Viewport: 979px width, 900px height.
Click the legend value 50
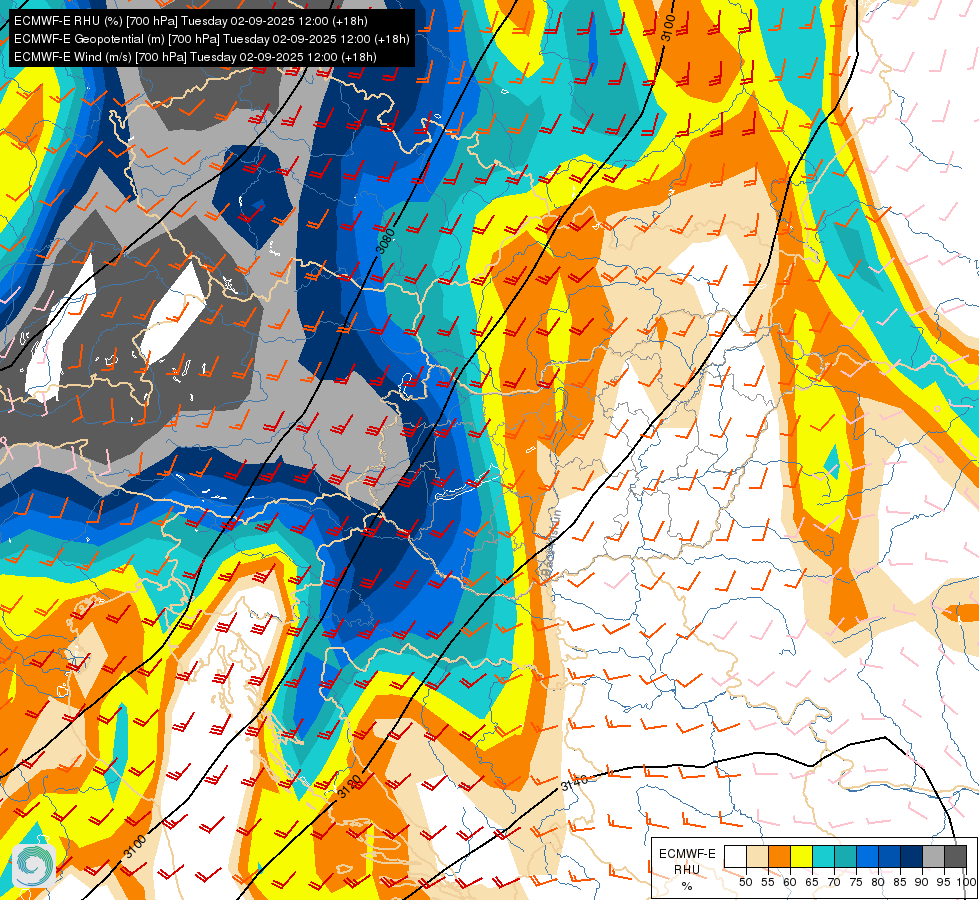745,882
